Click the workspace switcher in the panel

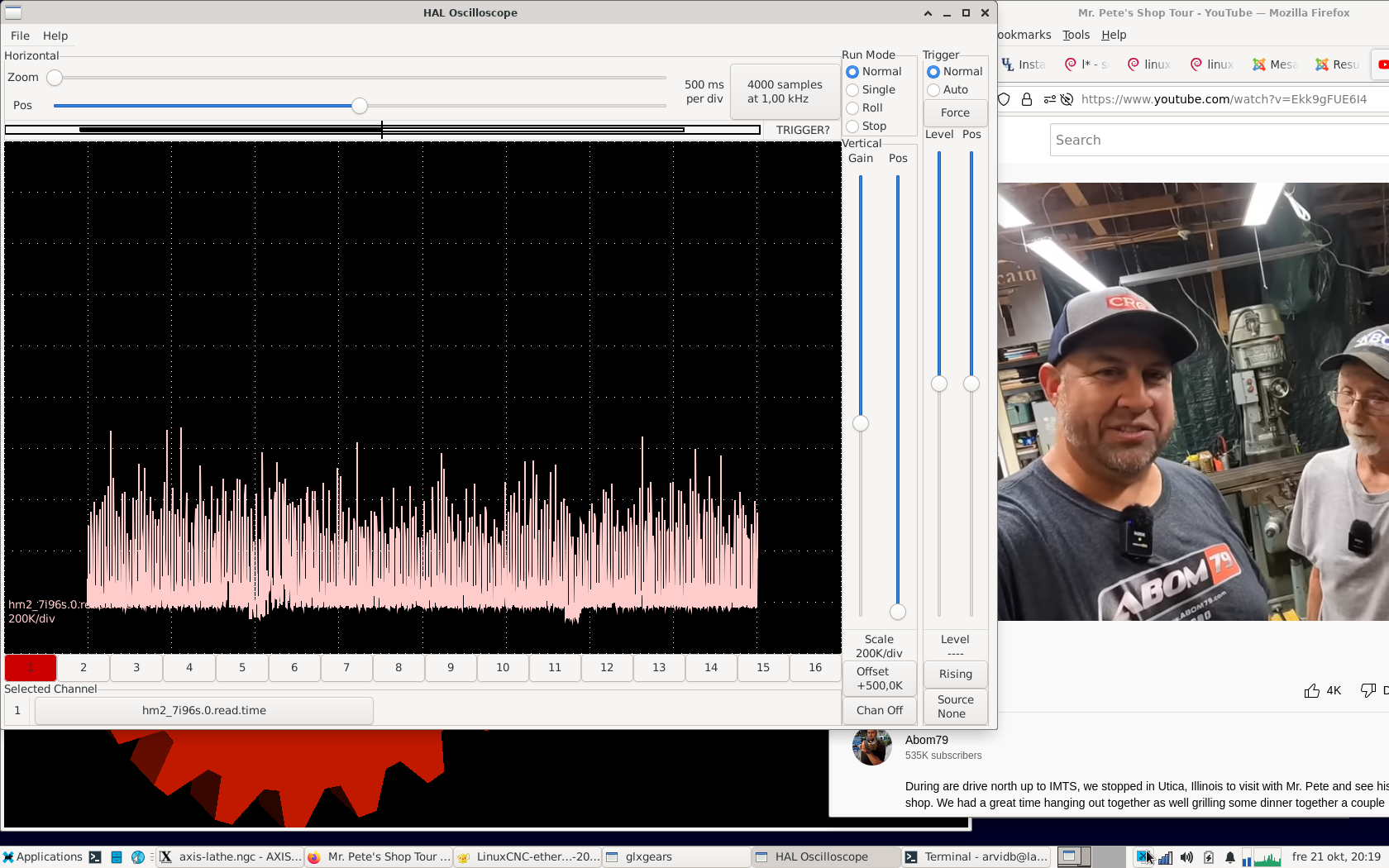coord(1092,856)
